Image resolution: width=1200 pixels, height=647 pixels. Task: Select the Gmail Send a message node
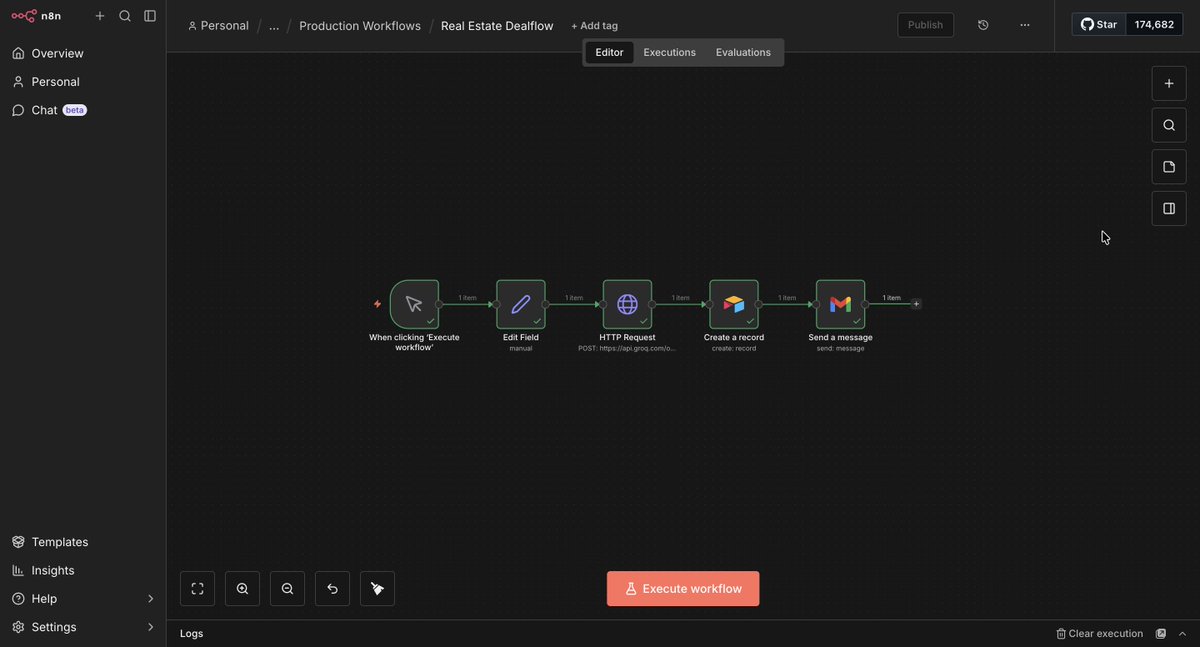(841, 304)
